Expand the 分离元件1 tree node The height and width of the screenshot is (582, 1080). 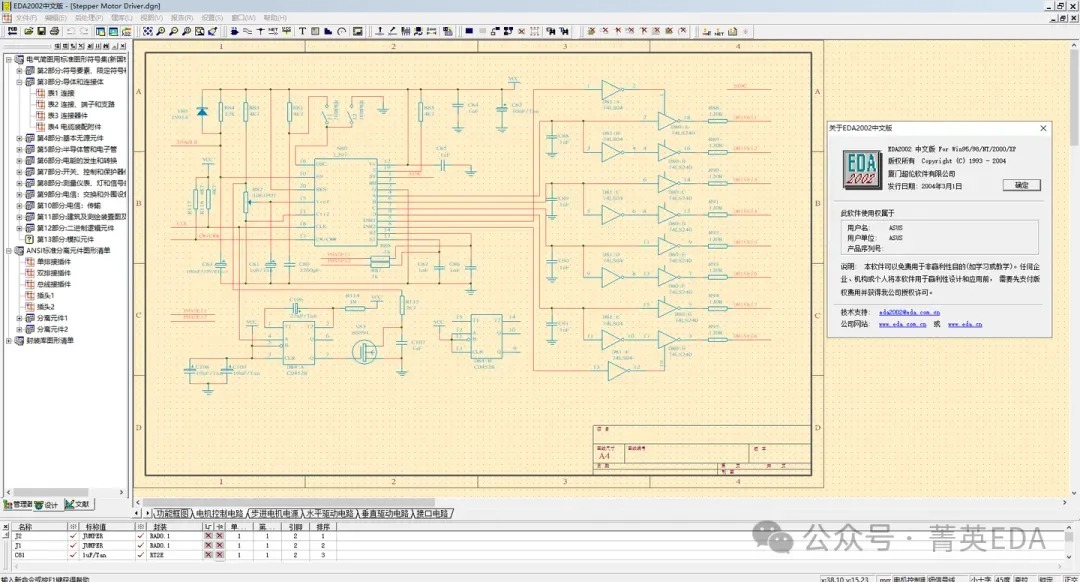point(20,318)
